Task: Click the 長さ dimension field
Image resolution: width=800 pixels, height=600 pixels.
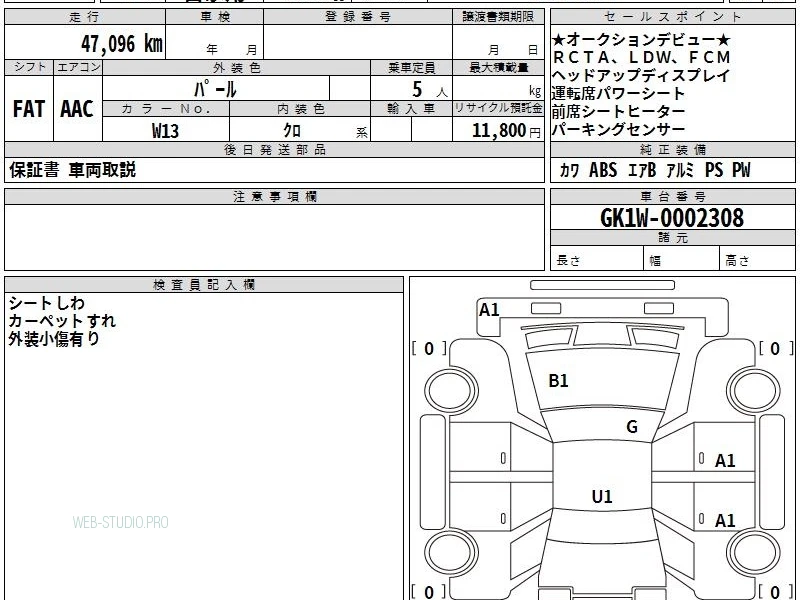Action: (597, 260)
